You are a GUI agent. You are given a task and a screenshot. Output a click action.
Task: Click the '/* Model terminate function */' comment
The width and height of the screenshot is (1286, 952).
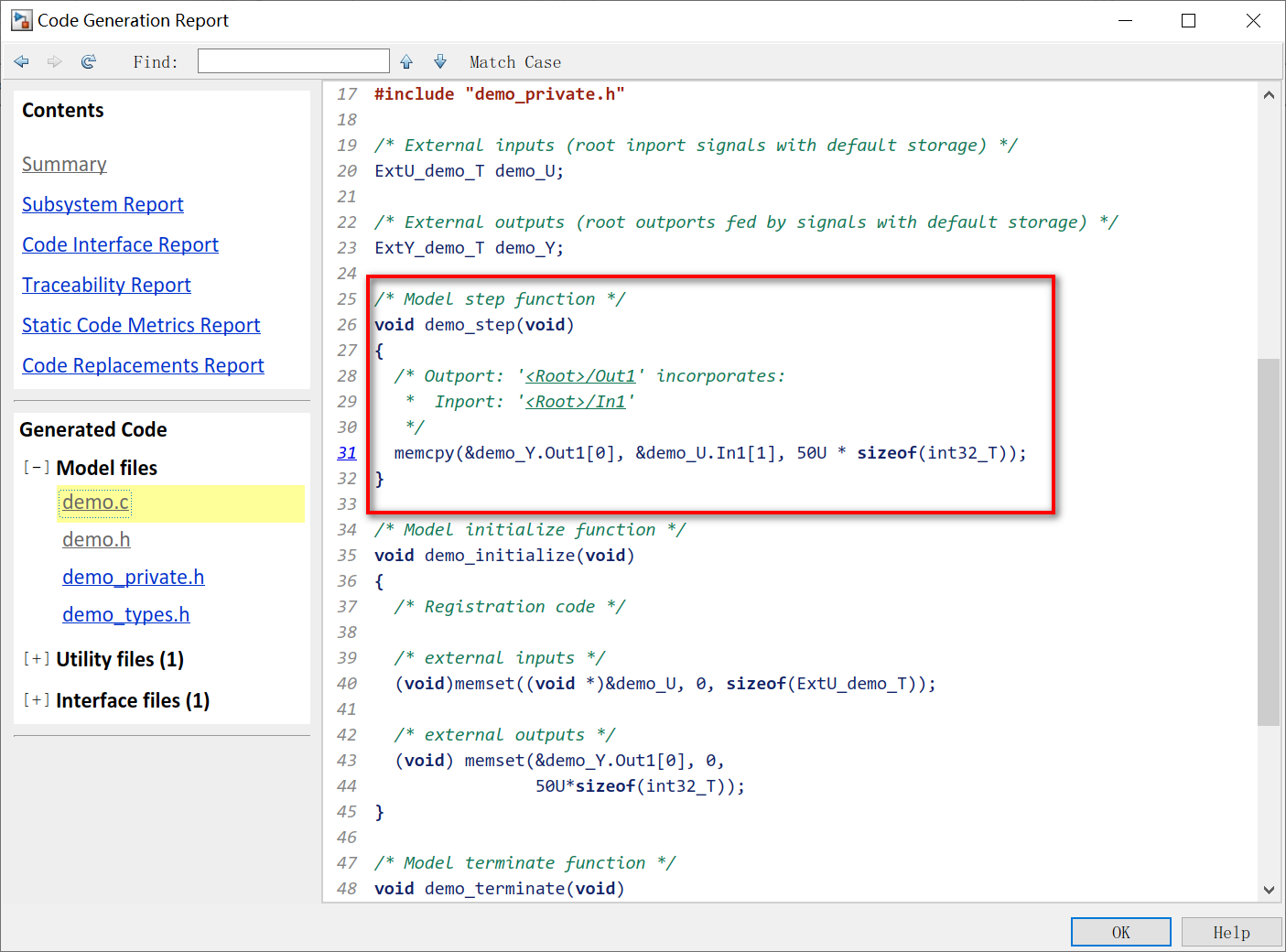tap(524, 863)
